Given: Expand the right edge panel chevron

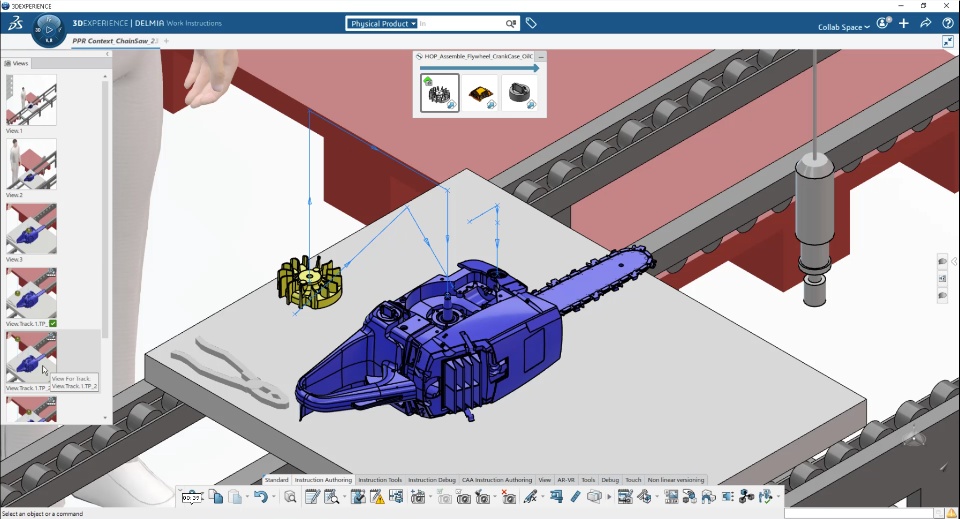Looking at the screenshot, I should pyautogui.click(x=954, y=261).
